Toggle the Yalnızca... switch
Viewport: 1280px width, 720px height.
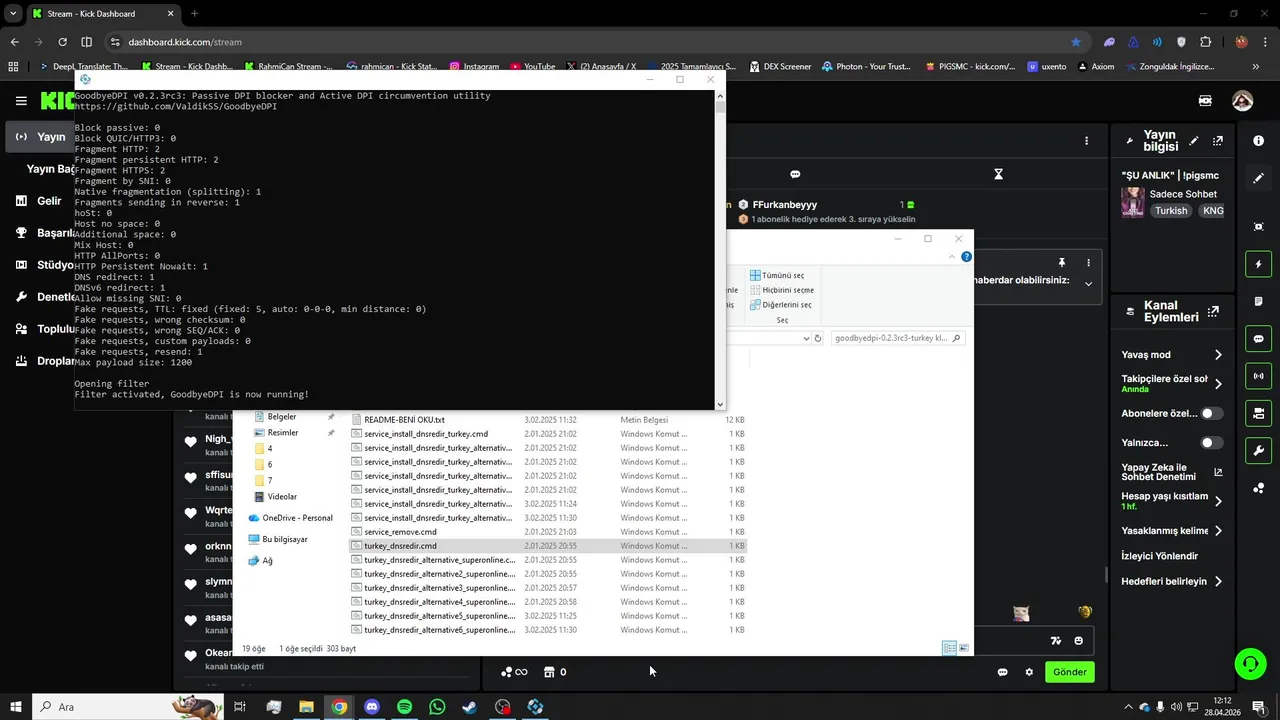click(1211, 442)
